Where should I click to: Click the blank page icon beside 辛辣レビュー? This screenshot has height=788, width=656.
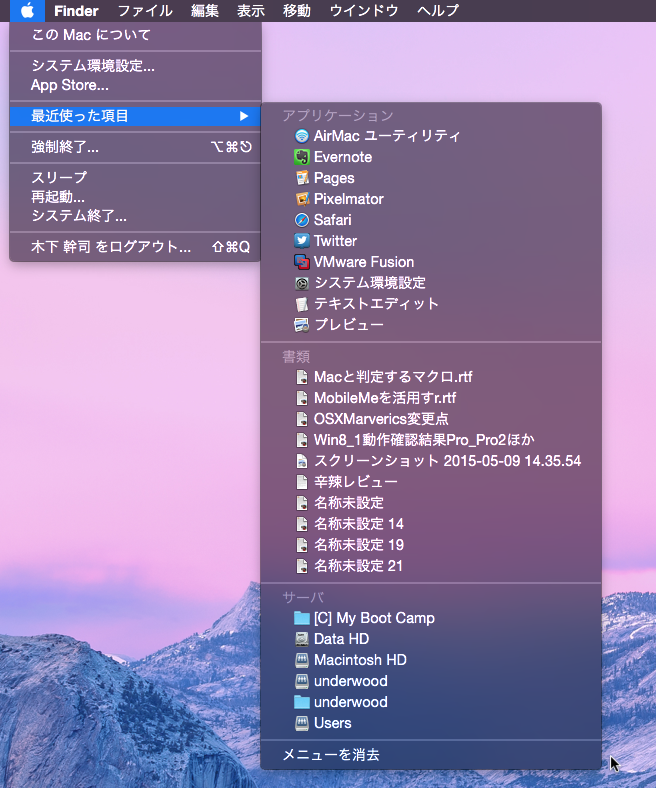[x=302, y=482]
